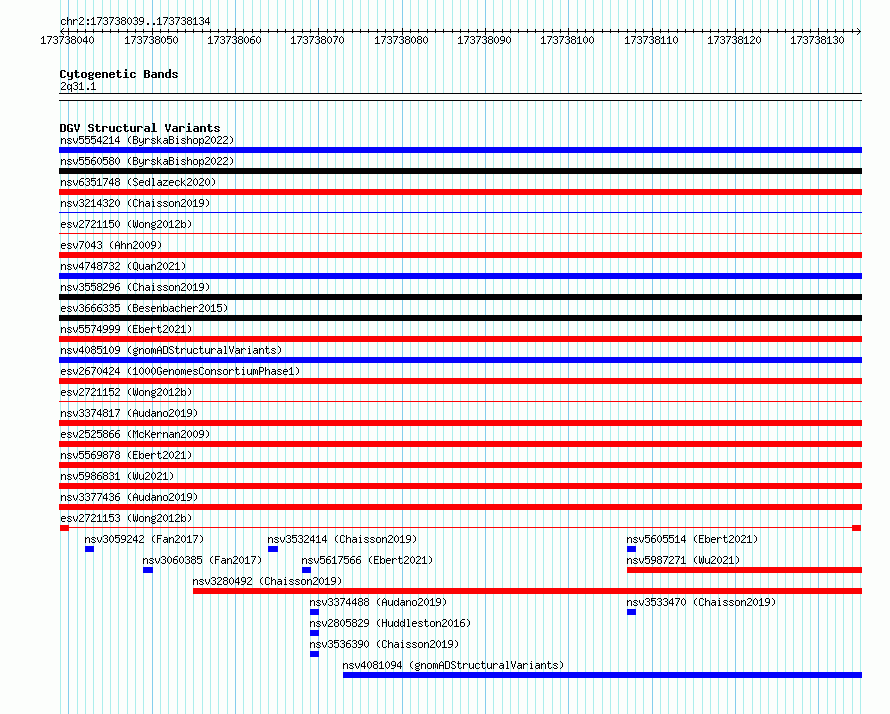Click esv2721152 (Wong2012b) label

point(126,392)
